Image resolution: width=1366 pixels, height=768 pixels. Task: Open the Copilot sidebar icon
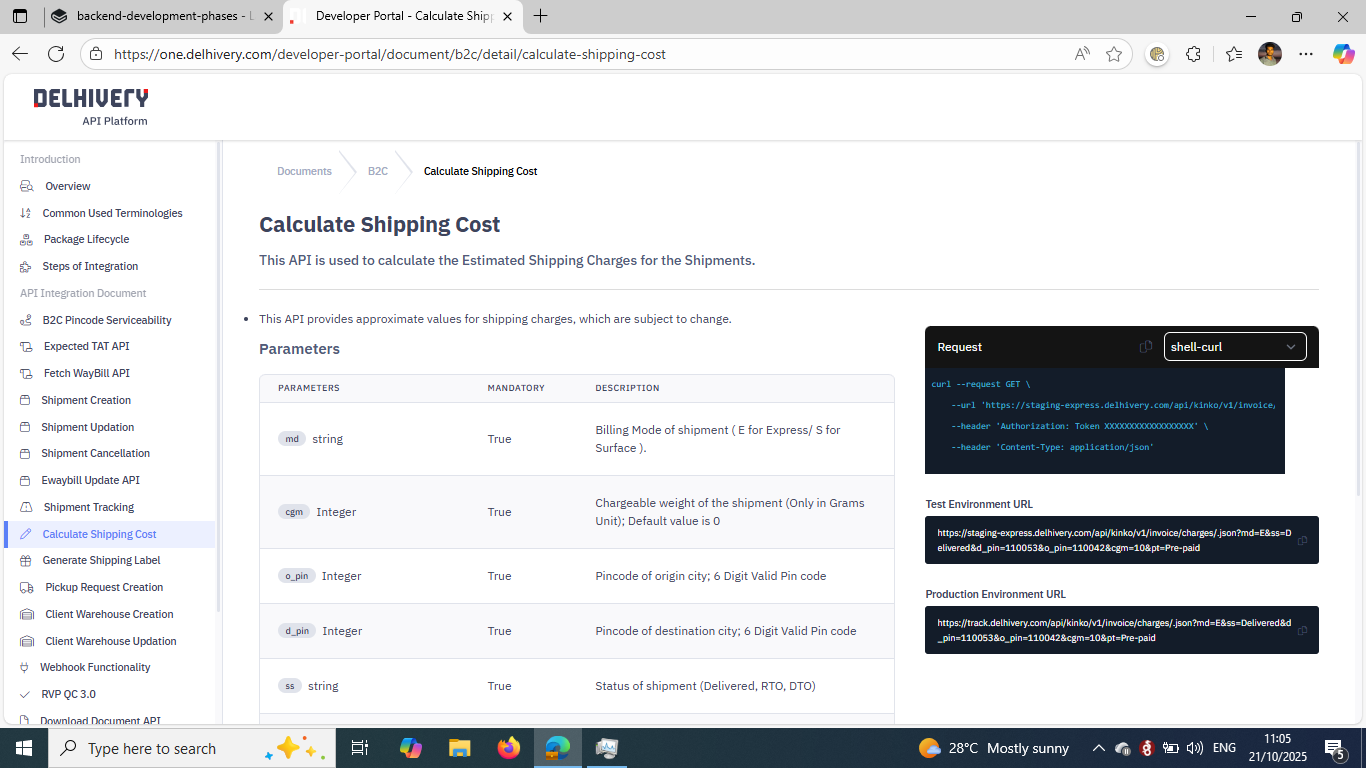tap(1343, 54)
